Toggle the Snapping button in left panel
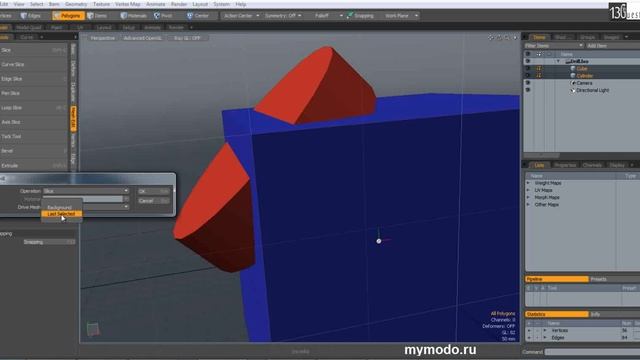Screen dimensions: 640x360 [x=49, y=242]
